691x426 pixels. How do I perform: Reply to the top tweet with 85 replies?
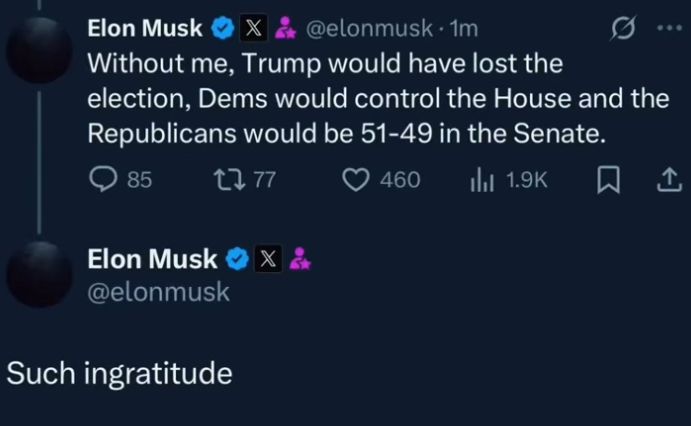point(104,179)
